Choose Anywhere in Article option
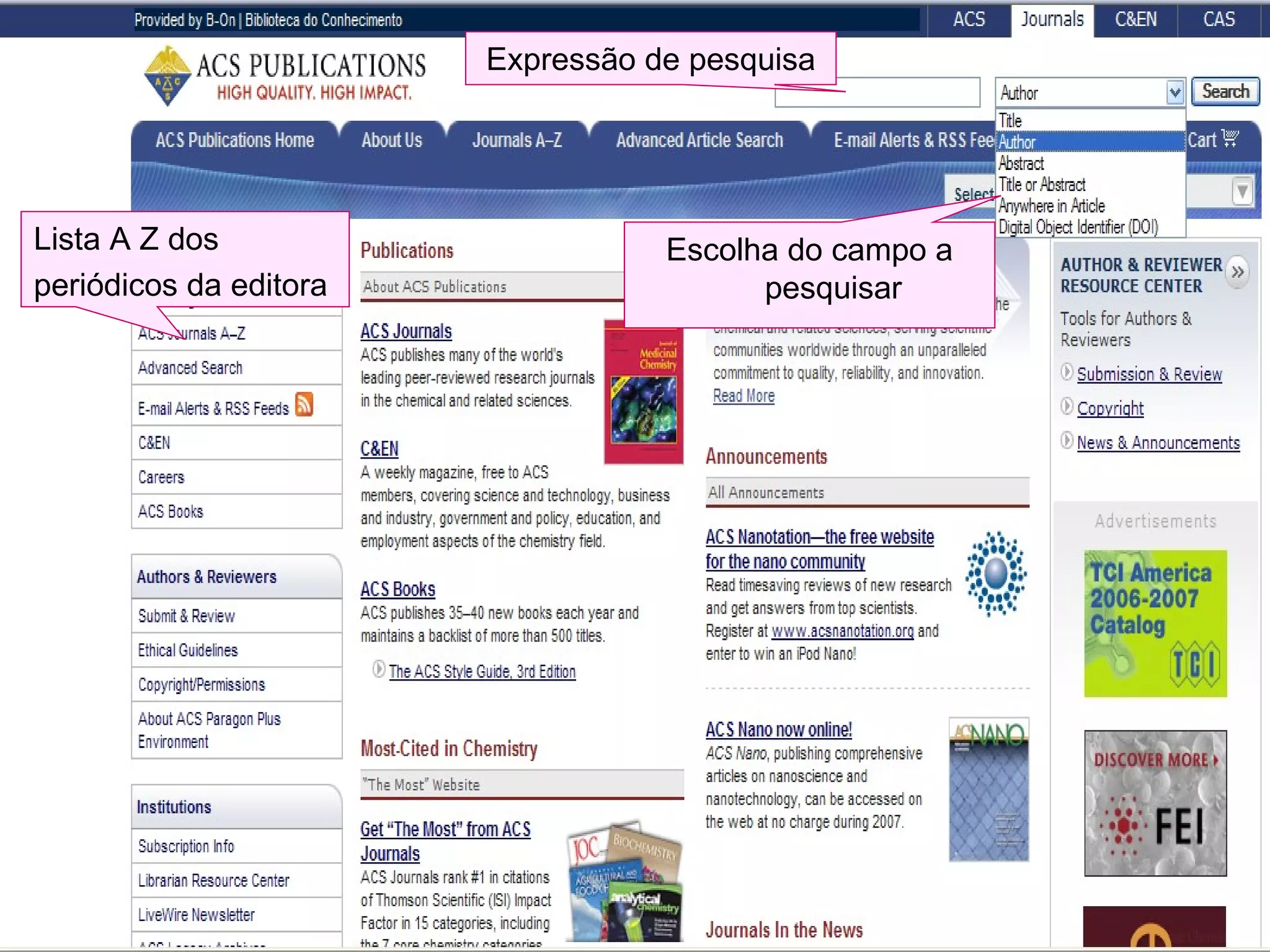Screen dimensions: 1270x952 (x=1090, y=206)
